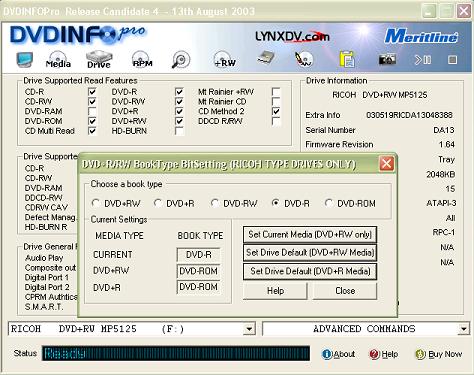Select the DVD+RW book type radio
This screenshot has width=474, height=375.
96,203
